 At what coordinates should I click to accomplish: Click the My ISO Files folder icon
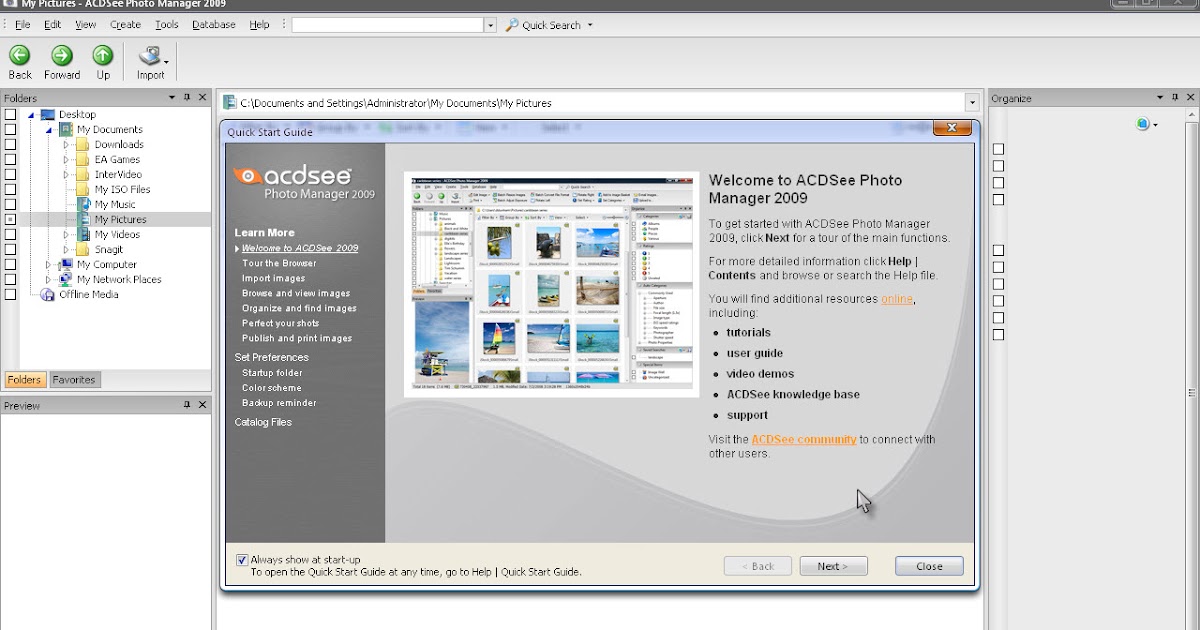[x=84, y=189]
